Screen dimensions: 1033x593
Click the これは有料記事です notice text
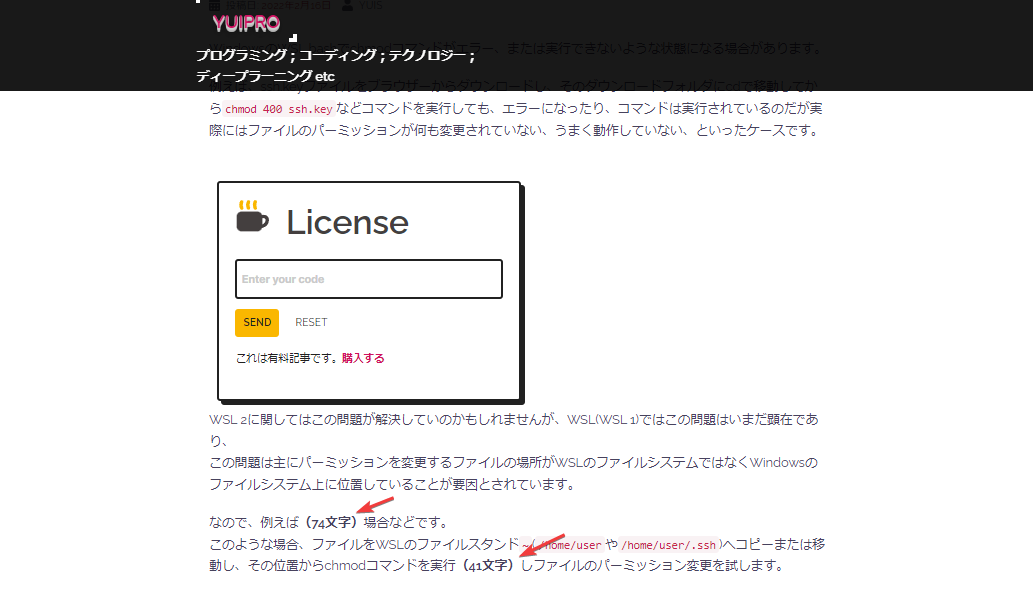pyautogui.click(x=288, y=357)
